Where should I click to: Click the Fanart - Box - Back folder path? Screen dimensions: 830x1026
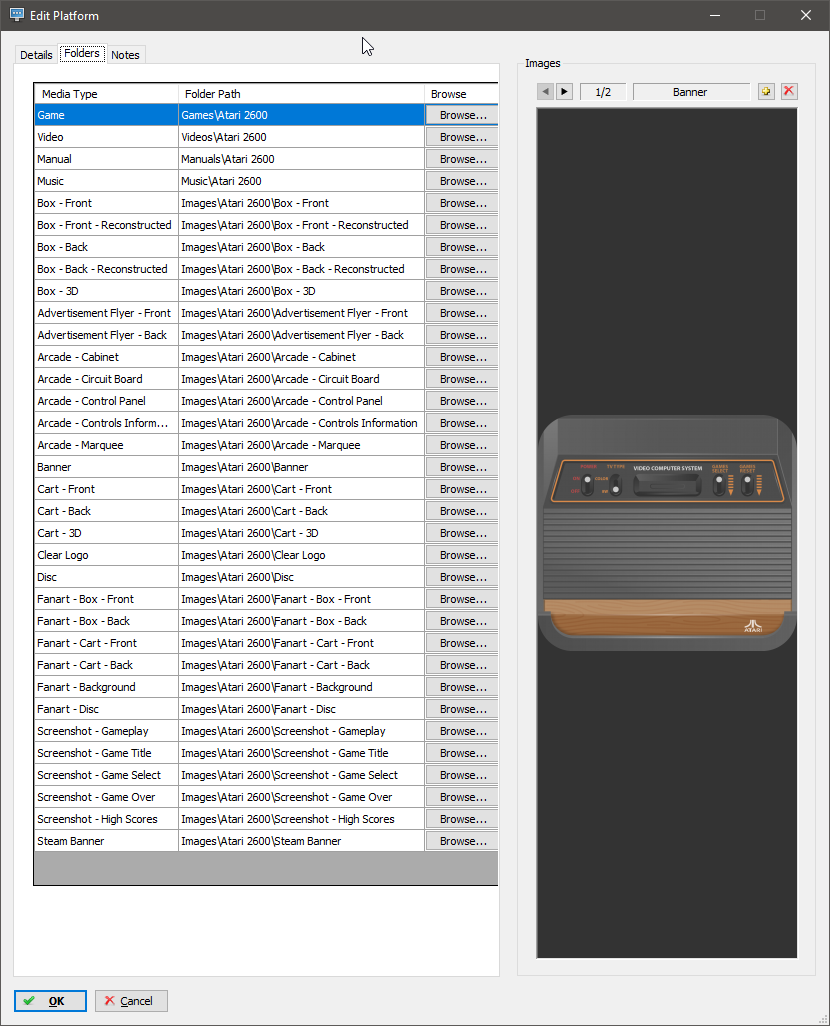[x=302, y=622]
